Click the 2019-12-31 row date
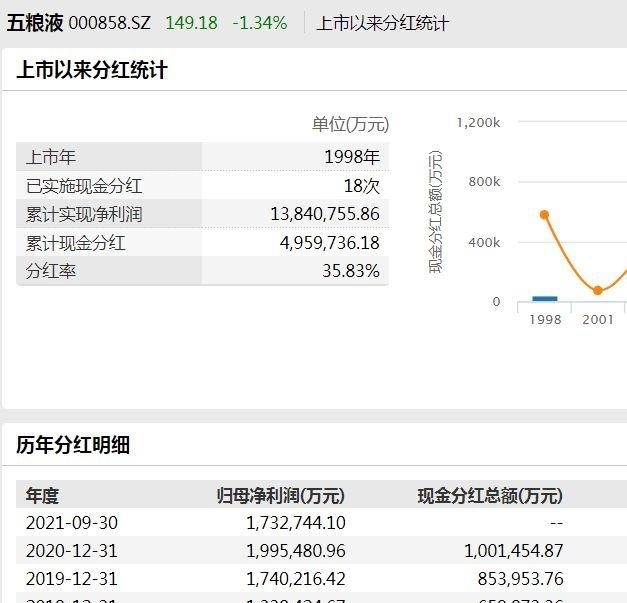Viewport: 627px width, 603px height. tap(72, 579)
